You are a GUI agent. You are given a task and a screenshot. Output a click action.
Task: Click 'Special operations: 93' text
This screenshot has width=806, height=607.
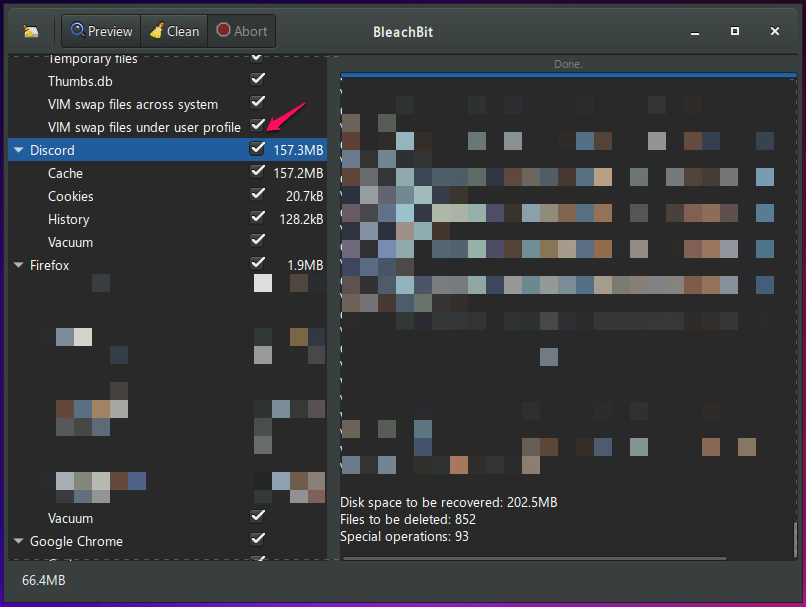pos(404,537)
